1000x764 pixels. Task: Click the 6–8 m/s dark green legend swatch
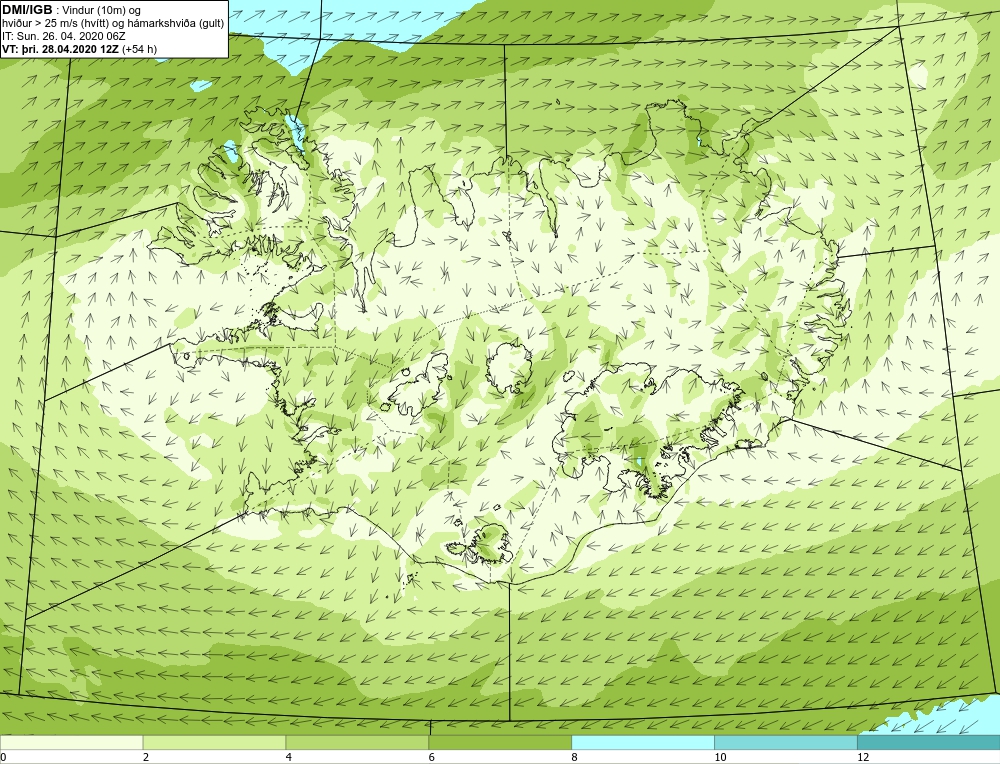coord(500,742)
